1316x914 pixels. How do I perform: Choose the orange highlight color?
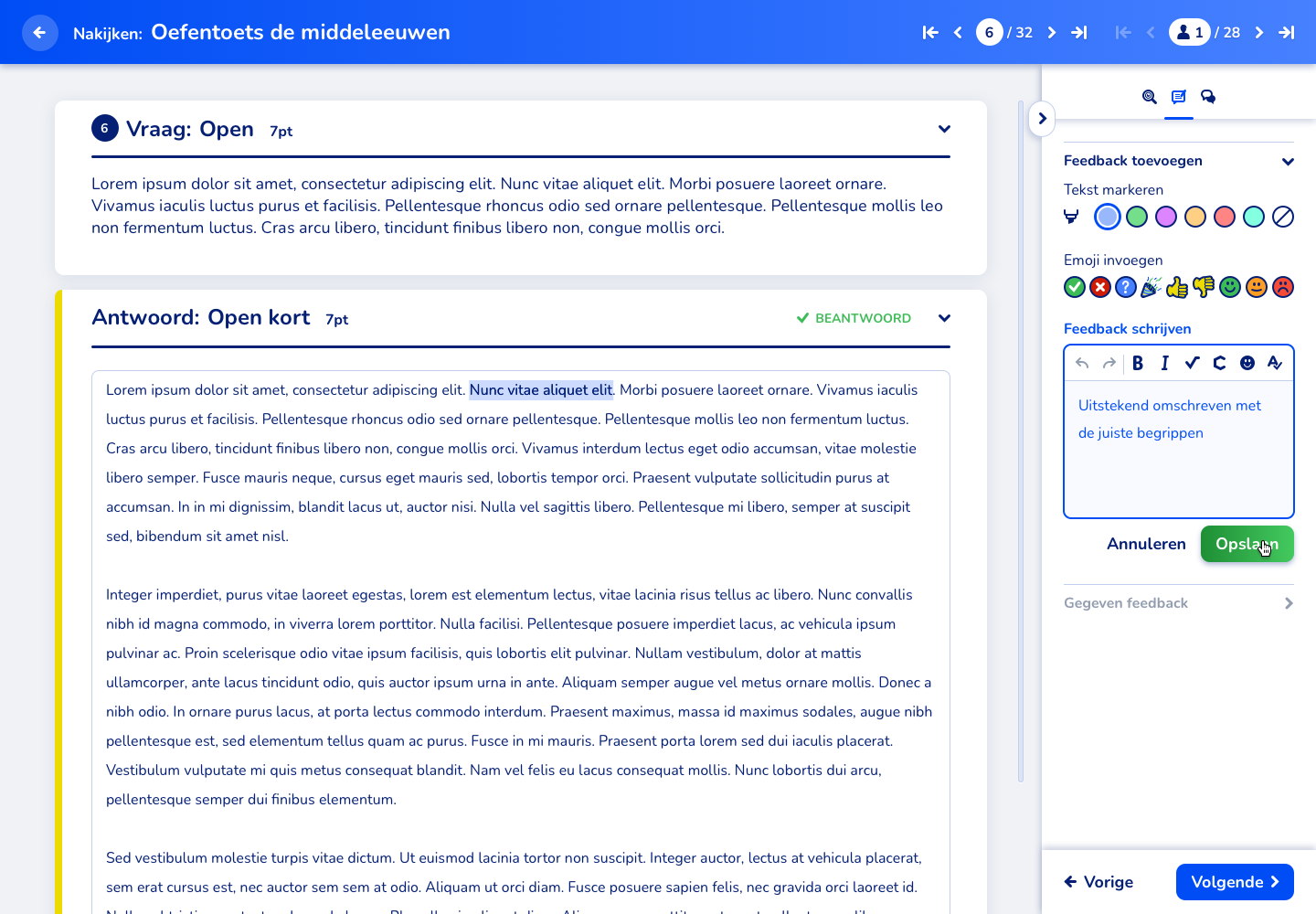click(1195, 217)
